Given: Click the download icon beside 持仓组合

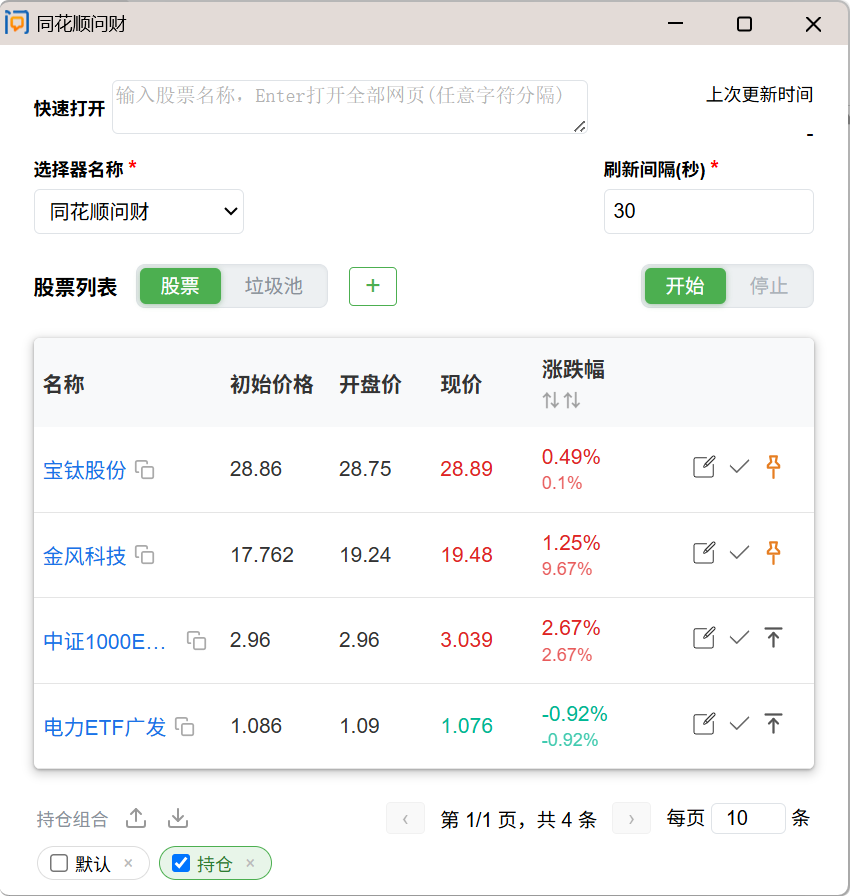Looking at the screenshot, I should pyautogui.click(x=178, y=818).
